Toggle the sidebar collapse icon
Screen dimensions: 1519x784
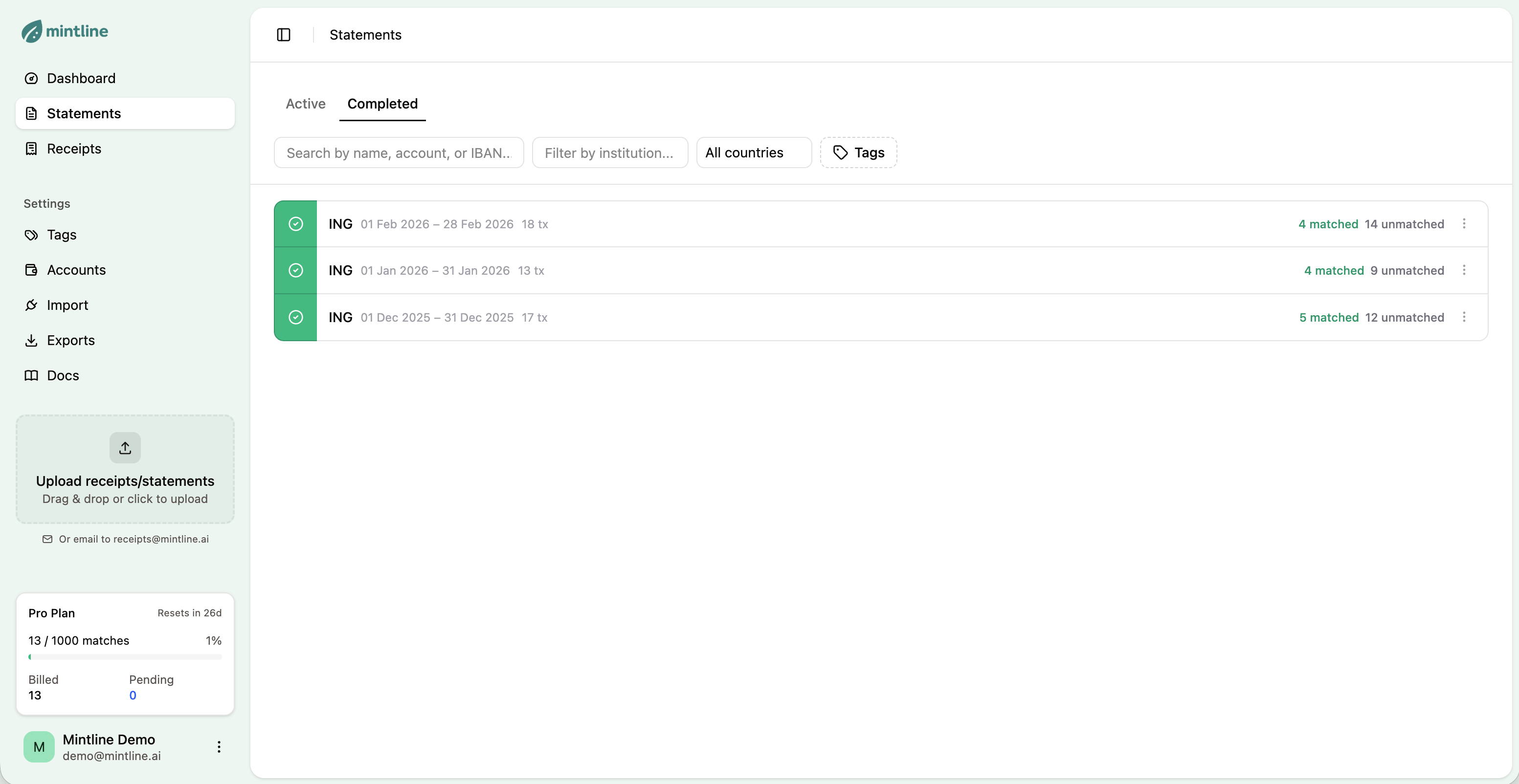(284, 35)
